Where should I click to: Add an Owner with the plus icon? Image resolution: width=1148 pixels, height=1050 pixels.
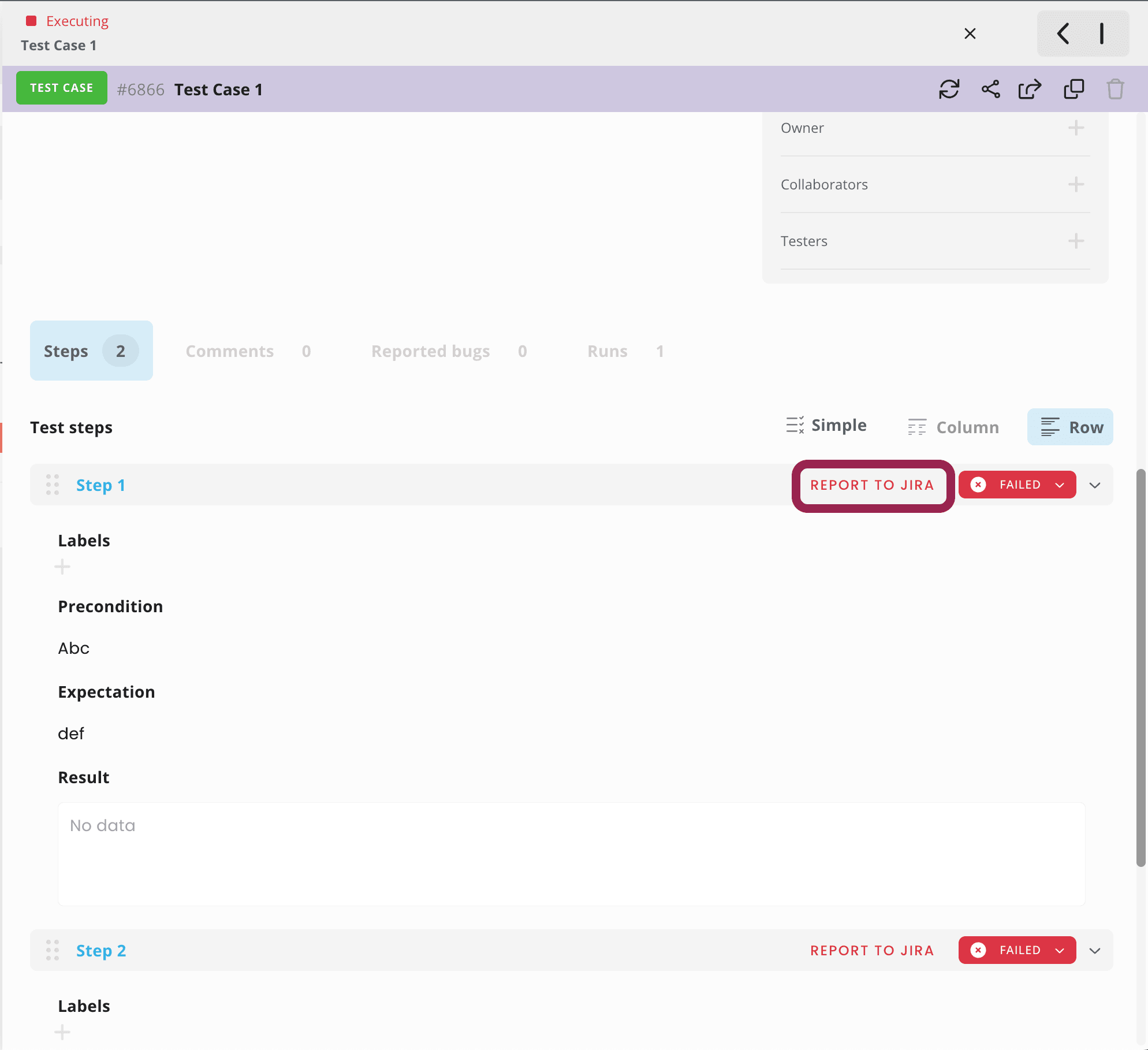(1076, 128)
